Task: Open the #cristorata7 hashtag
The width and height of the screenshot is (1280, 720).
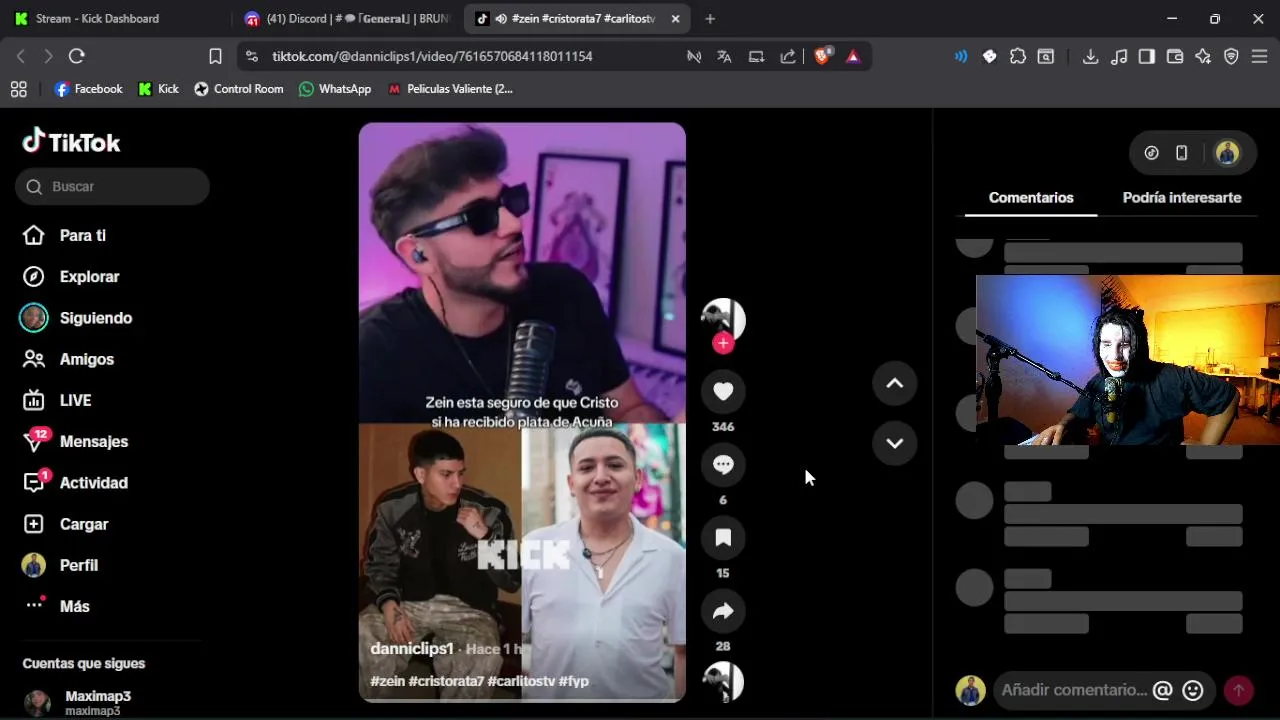Action: coord(446,681)
